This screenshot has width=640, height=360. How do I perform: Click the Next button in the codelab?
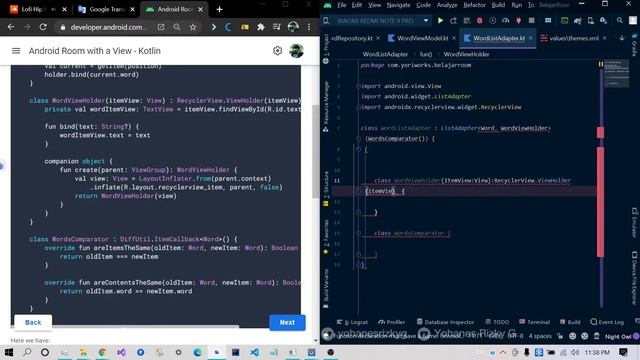tap(287, 322)
